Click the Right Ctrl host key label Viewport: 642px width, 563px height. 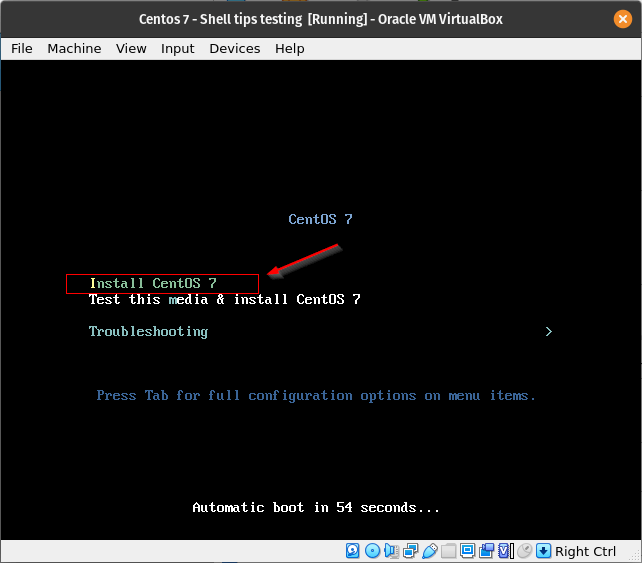pos(585,552)
